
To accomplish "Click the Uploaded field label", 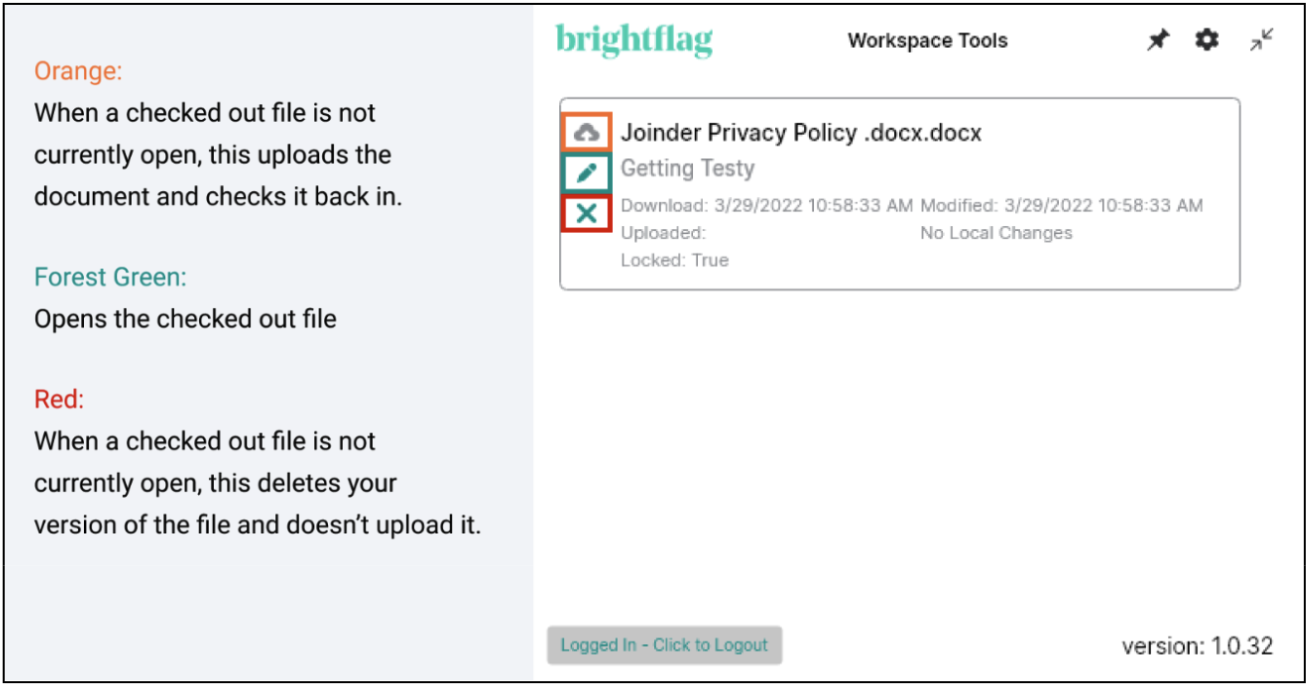I will tap(663, 233).
